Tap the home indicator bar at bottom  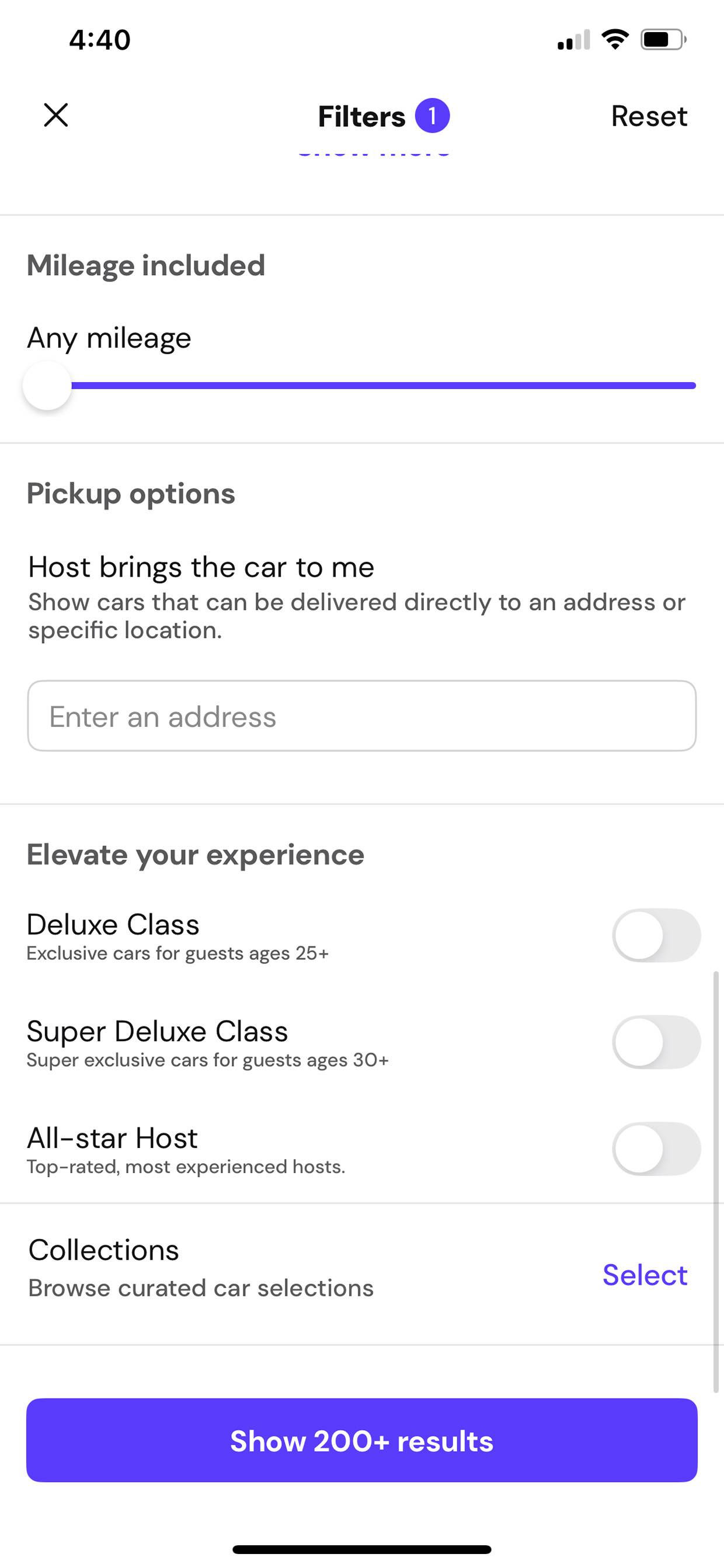pos(362,1549)
